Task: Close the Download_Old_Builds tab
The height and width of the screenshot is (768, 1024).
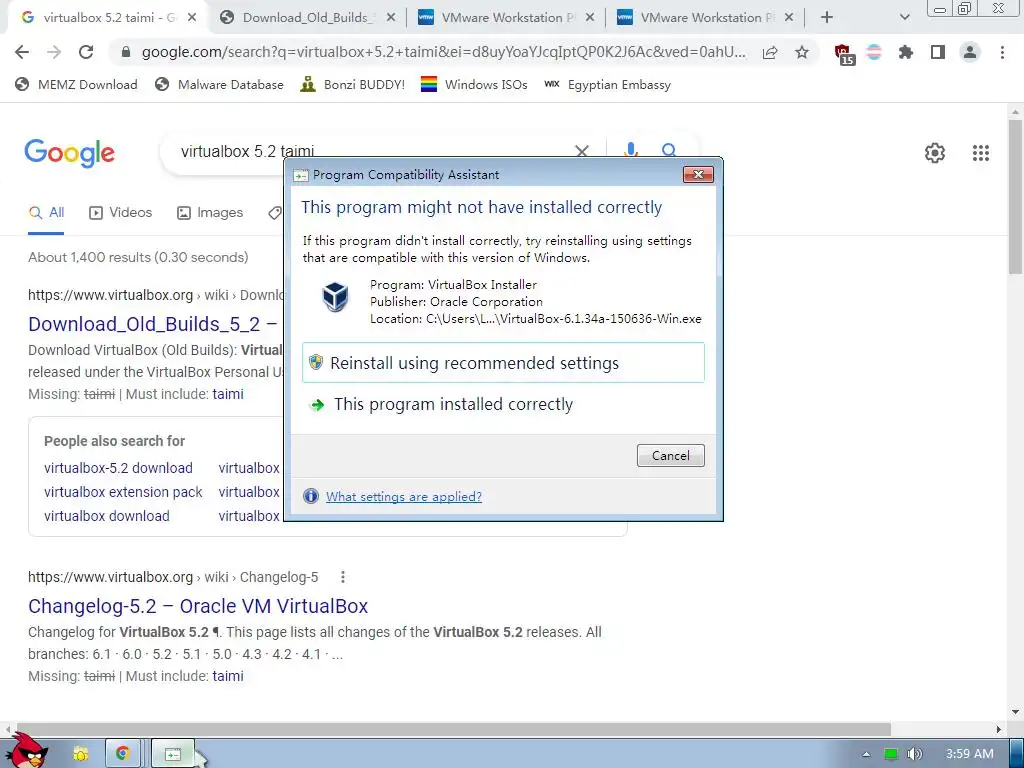Action: [x=391, y=18]
